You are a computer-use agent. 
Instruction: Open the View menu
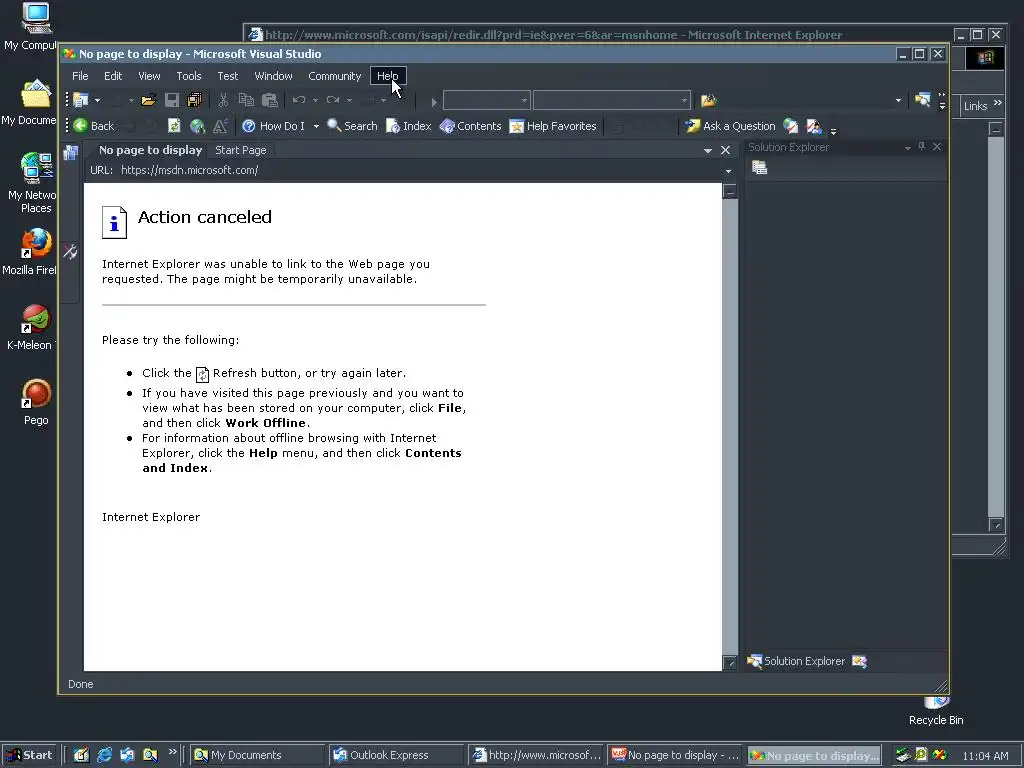click(x=149, y=76)
